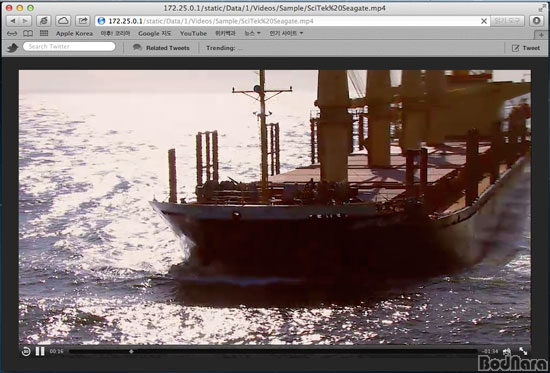Show the Top Sites grid

(x=44, y=33)
